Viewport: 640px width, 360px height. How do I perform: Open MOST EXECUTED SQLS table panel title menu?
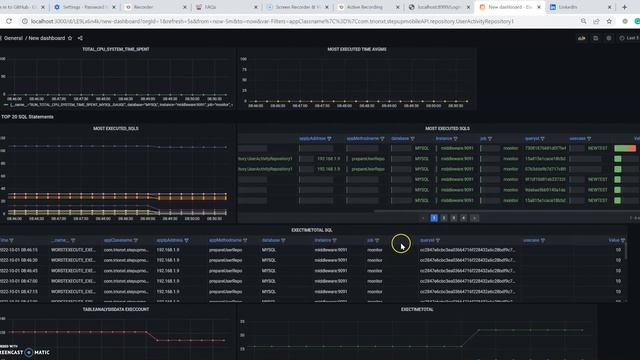447,128
